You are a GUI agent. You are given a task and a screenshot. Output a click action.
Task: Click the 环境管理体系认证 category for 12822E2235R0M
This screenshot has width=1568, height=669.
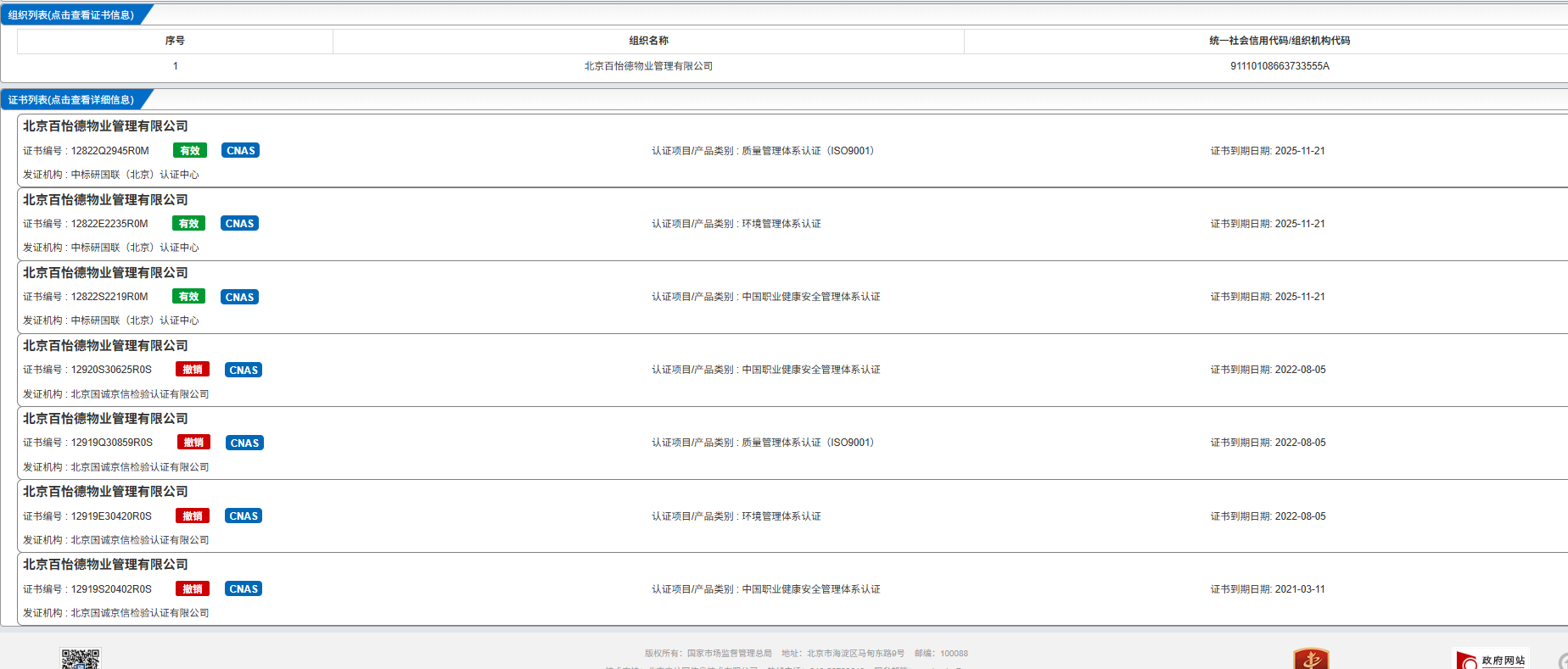781,224
